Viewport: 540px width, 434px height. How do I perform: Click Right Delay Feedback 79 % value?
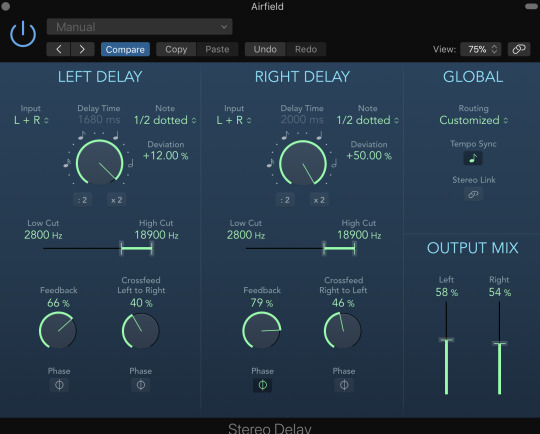coord(262,303)
